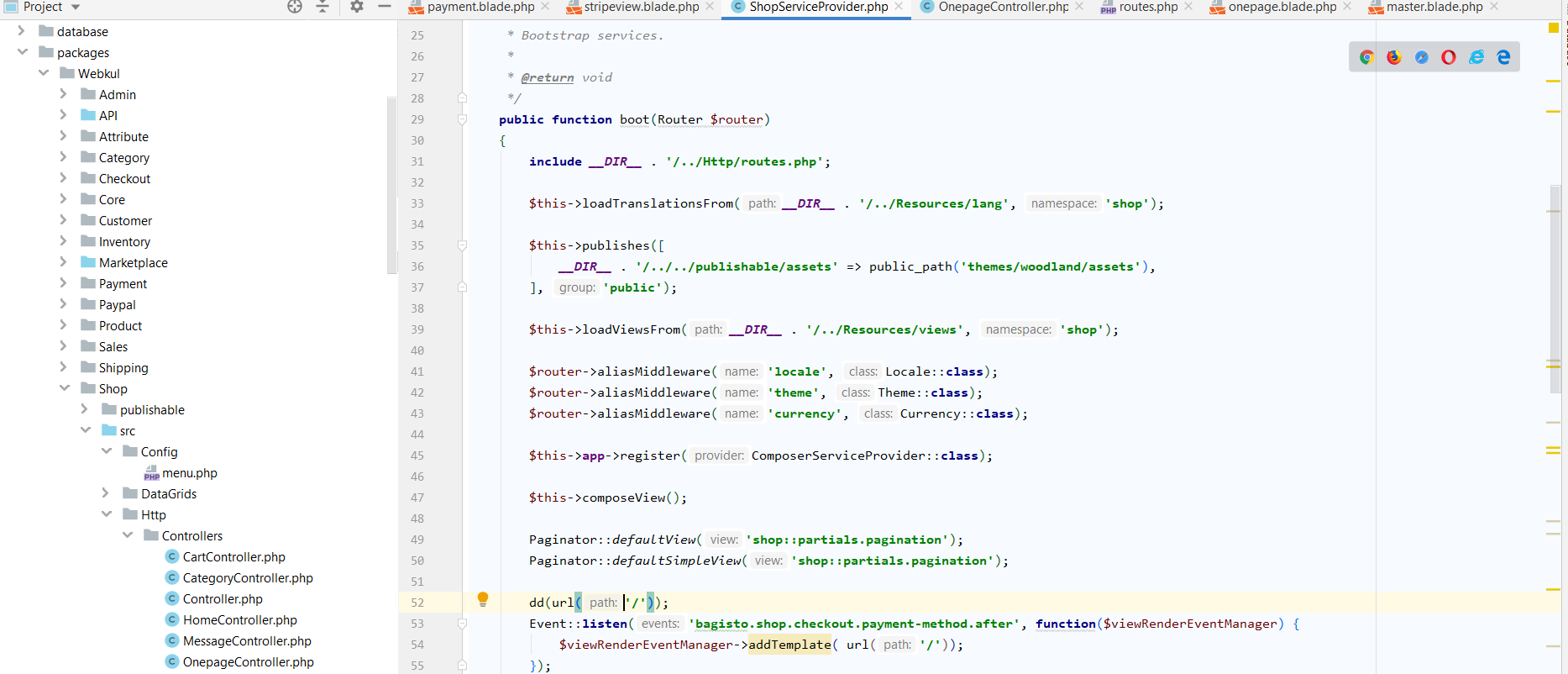Fold the publishes array at line 35
Screen dimensions: 1568x674
point(462,245)
